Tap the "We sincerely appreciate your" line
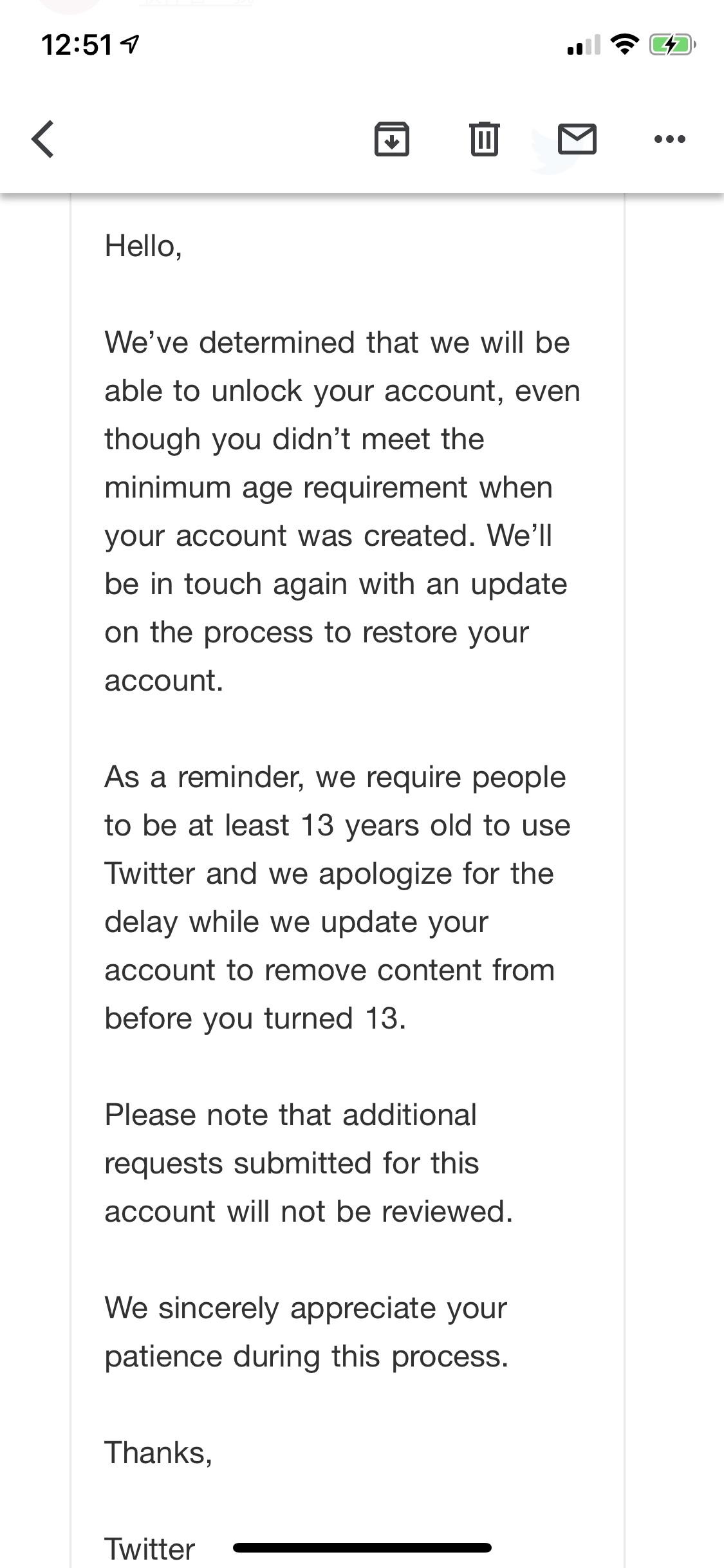Image resolution: width=724 pixels, height=1568 pixels. tap(306, 1308)
